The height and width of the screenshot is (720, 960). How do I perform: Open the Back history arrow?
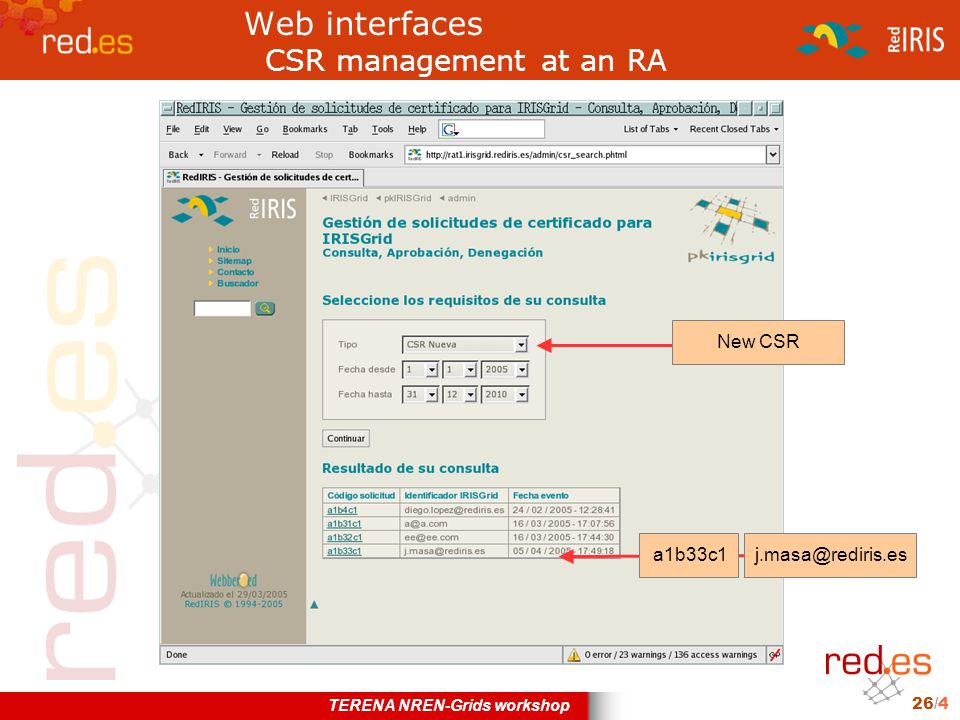[201, 155]
